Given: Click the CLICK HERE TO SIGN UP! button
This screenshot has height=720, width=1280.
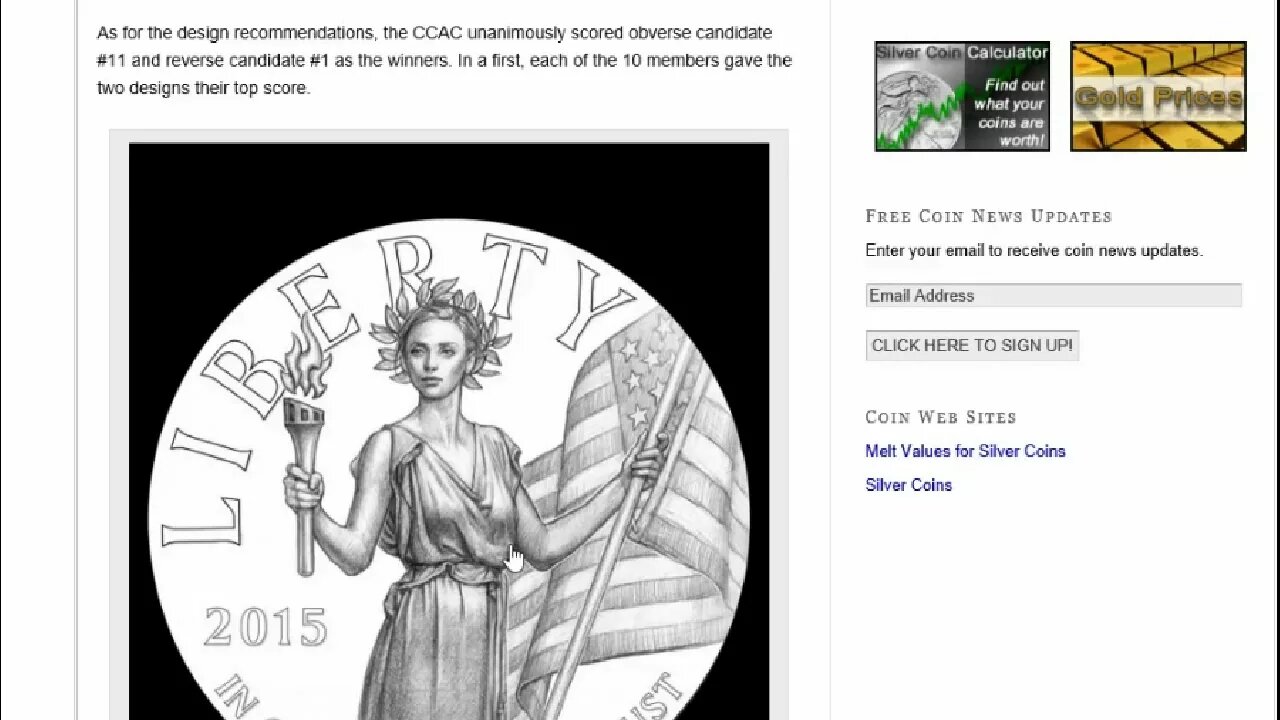Looking at the screenshot, I should pos(972,345).
